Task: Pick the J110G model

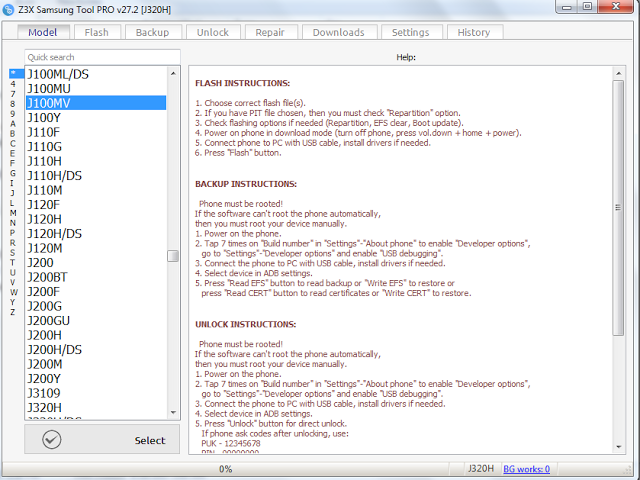Action: (96, 147)
